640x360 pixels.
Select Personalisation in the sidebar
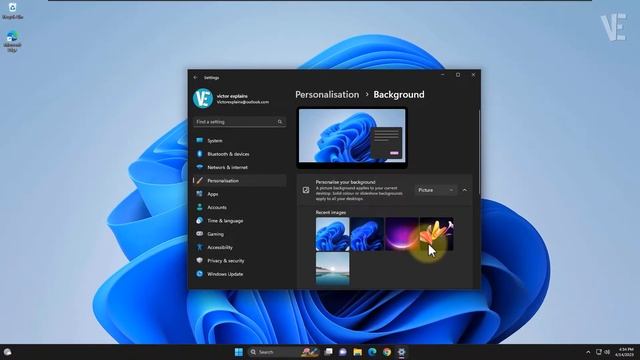coord(239,180)
